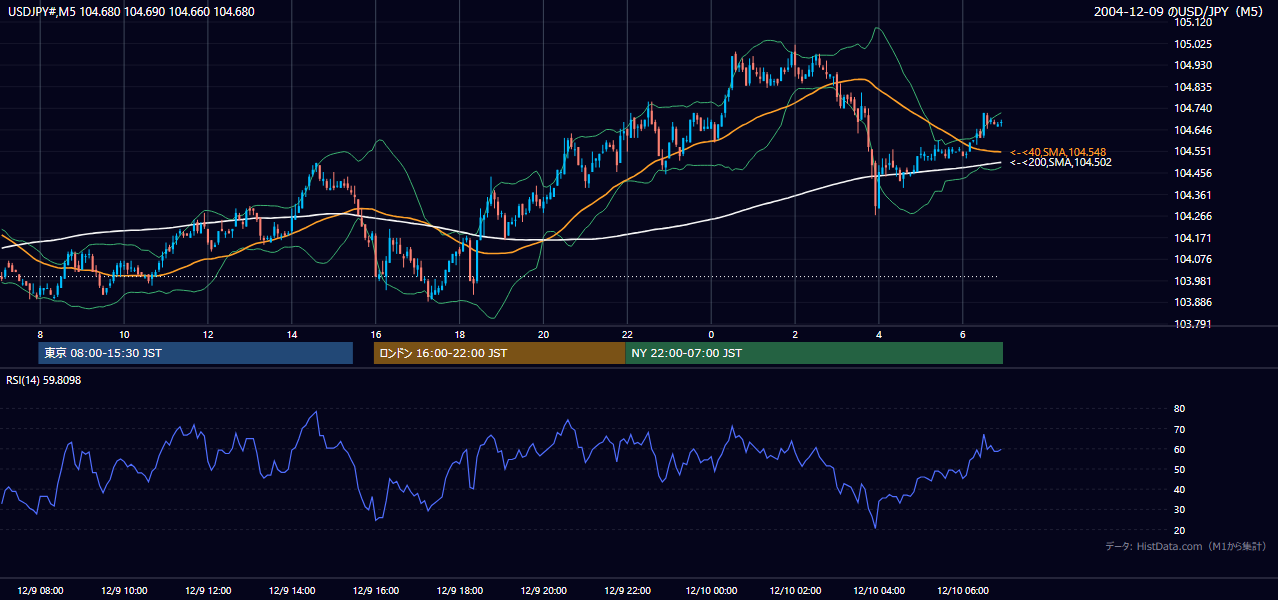
Task: Select the 0 midnight label under price chart
Action: point(711,334)
